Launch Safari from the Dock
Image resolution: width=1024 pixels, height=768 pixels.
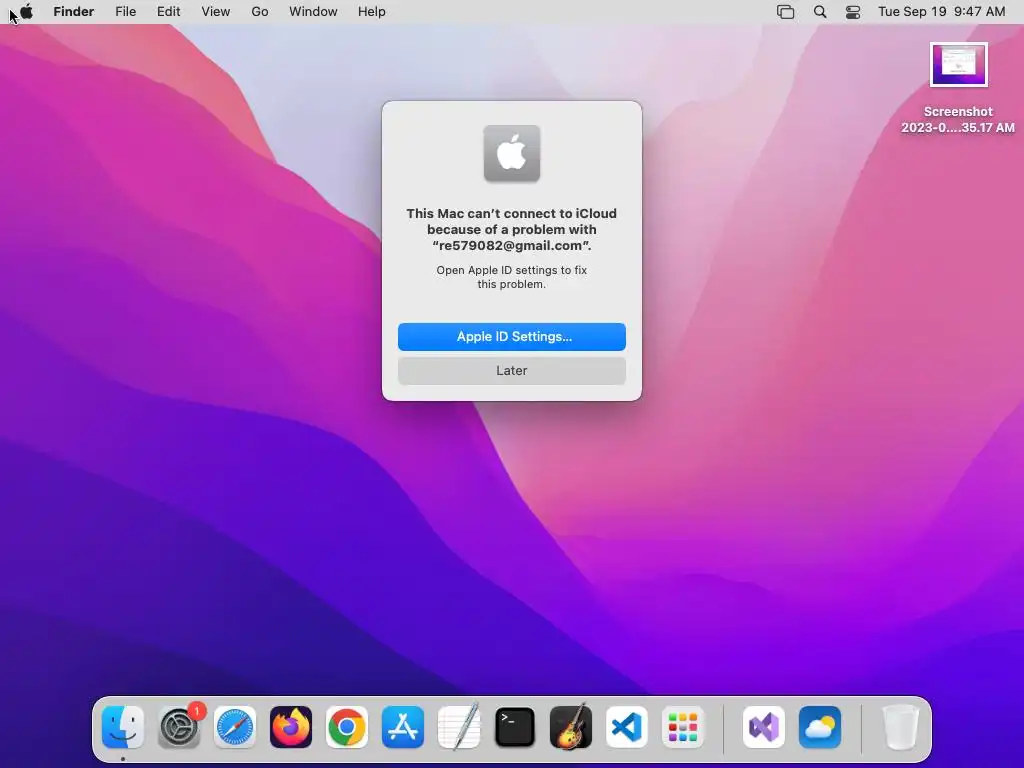click(x=235, y=727)
